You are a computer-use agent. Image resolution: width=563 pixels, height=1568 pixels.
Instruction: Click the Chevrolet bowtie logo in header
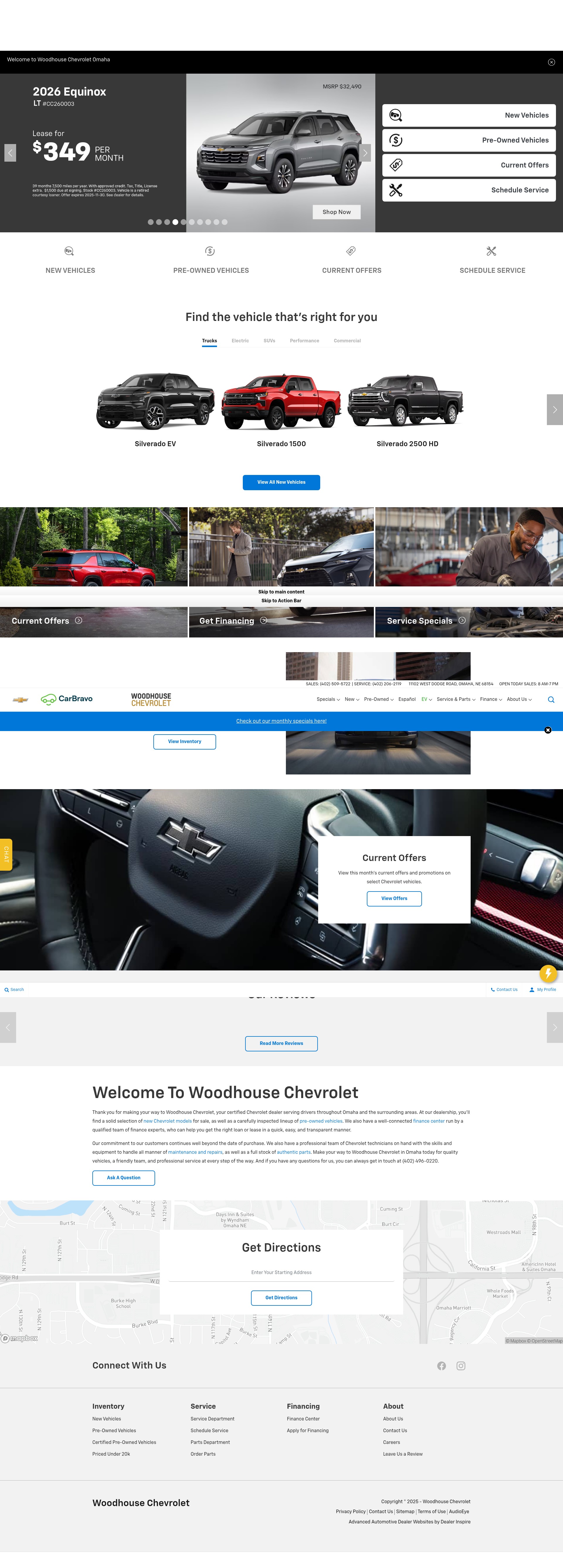tap(21, 699)
